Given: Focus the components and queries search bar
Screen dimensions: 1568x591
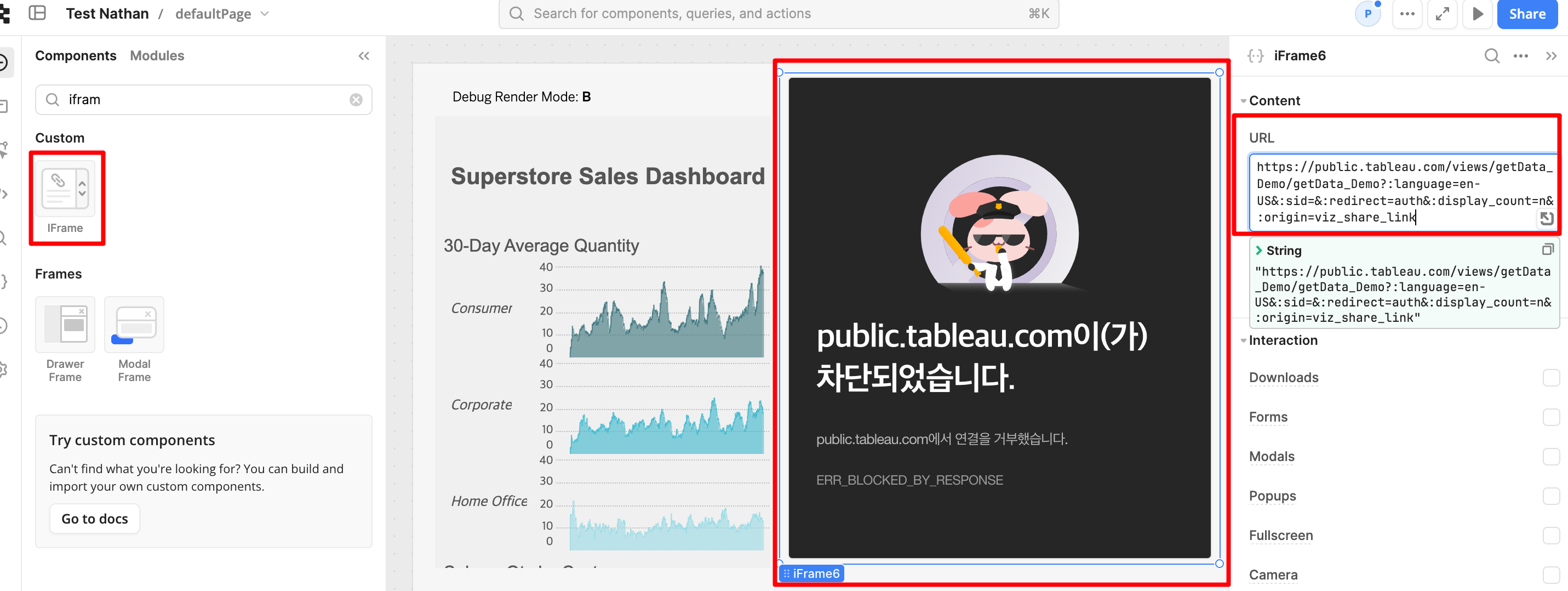Looking at the screenshot, I should 779,13.
